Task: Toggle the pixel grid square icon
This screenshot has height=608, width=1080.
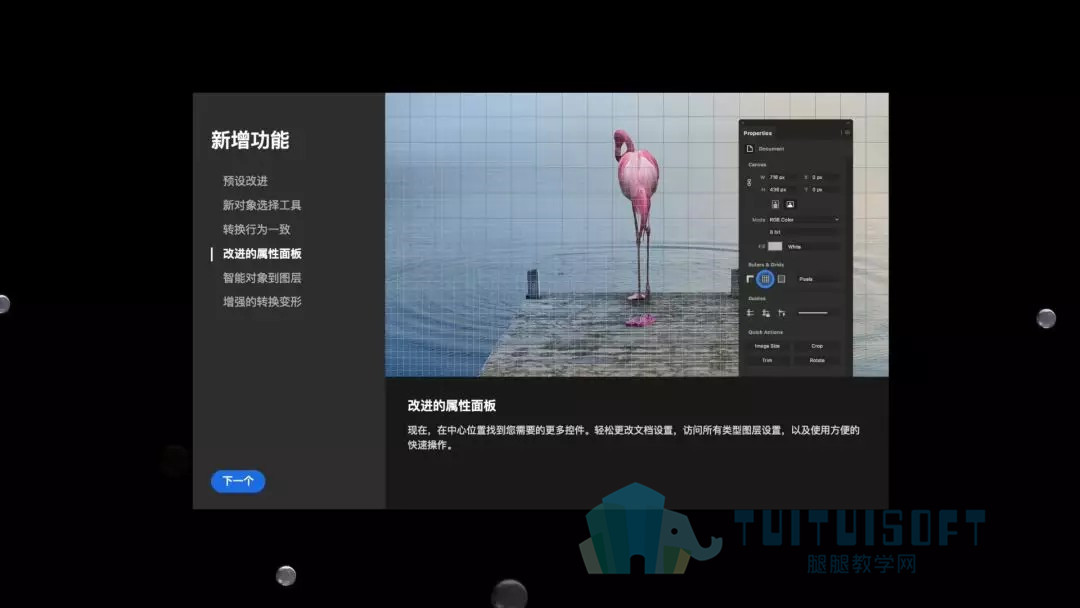Action: 781,279
